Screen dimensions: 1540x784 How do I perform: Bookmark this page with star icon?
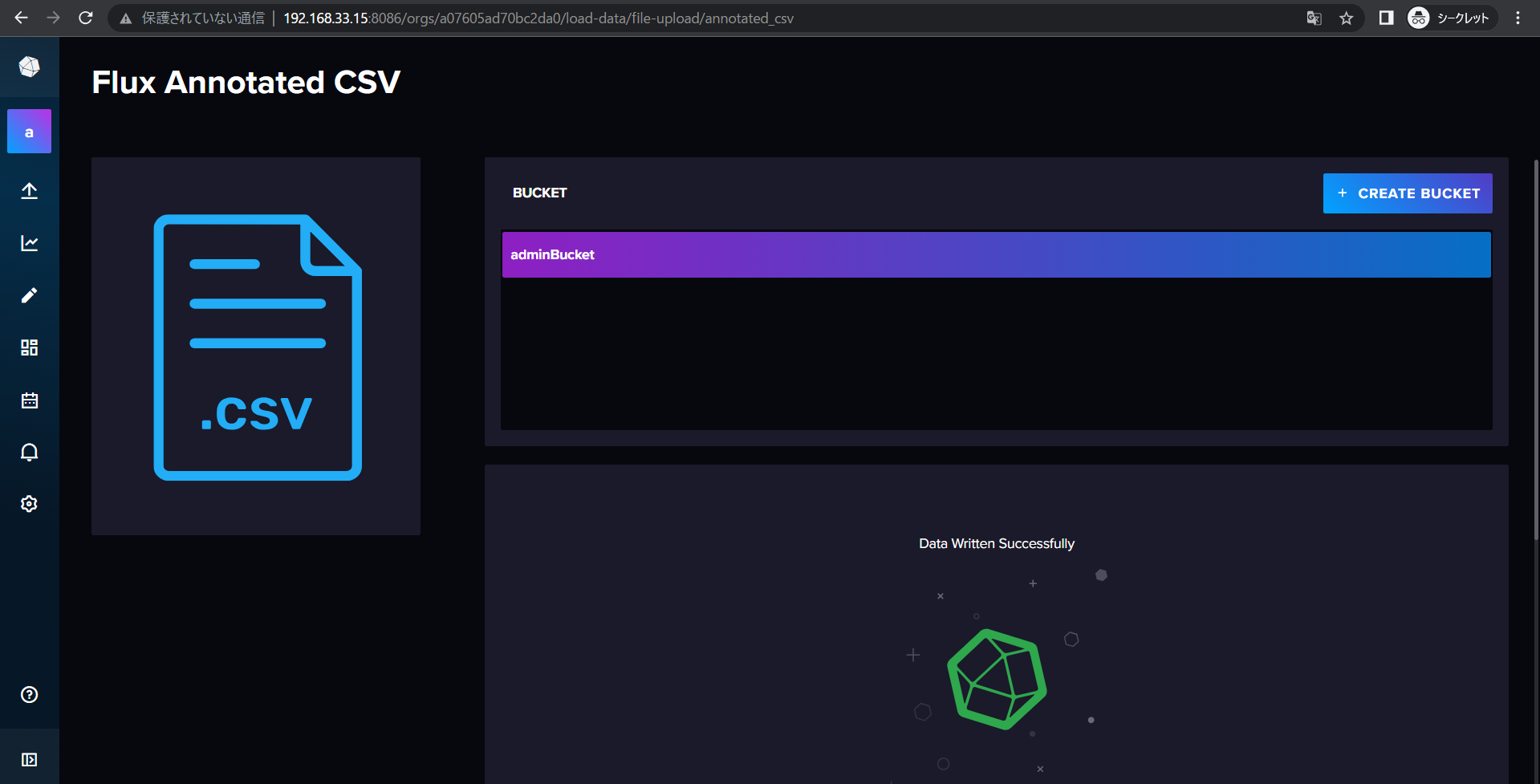[1346, 18]
